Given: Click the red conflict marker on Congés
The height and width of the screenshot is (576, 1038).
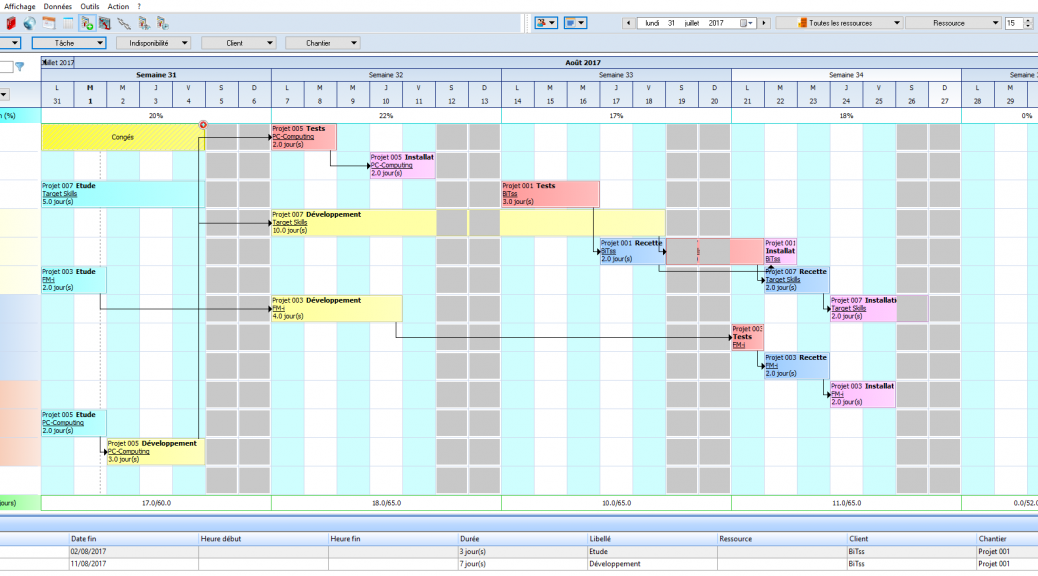Looking at the screenshot, I should [203, 124].
